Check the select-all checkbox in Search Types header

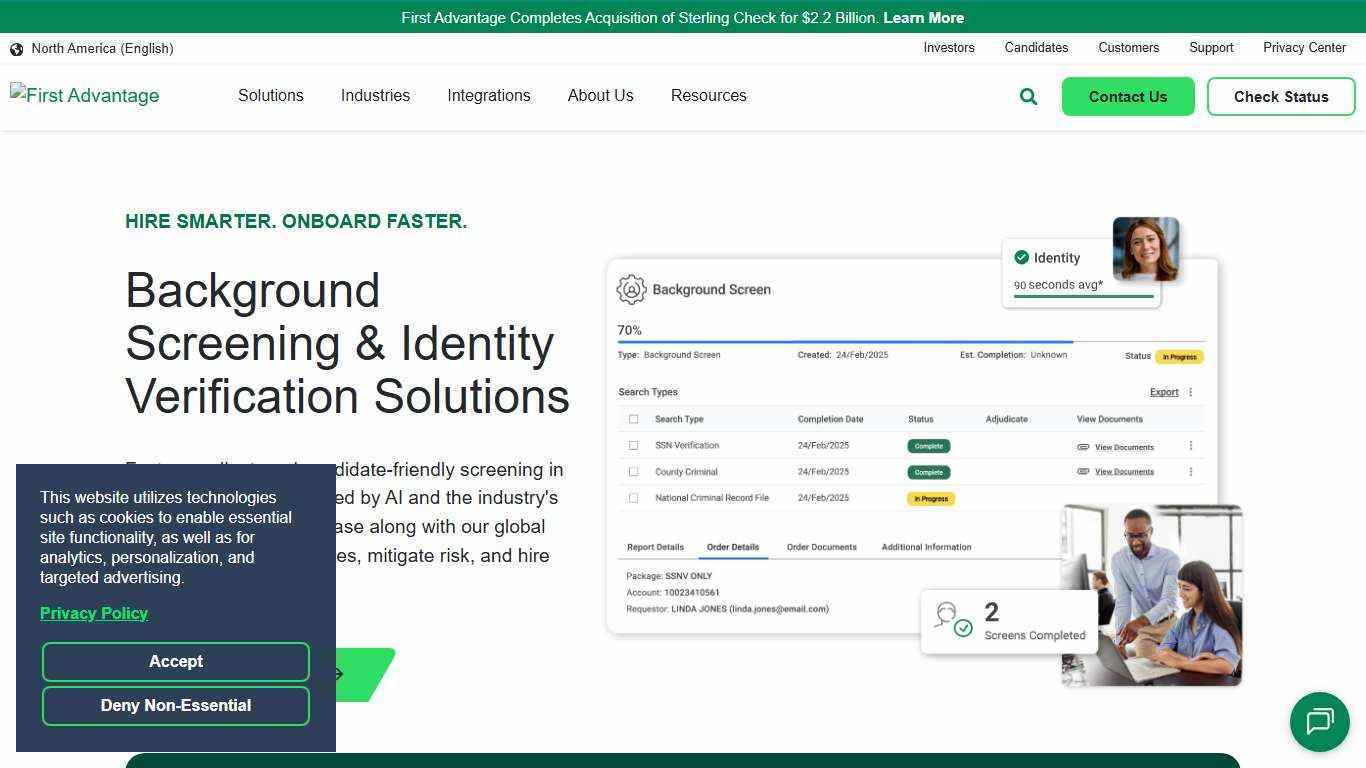(x=633, y=419)
